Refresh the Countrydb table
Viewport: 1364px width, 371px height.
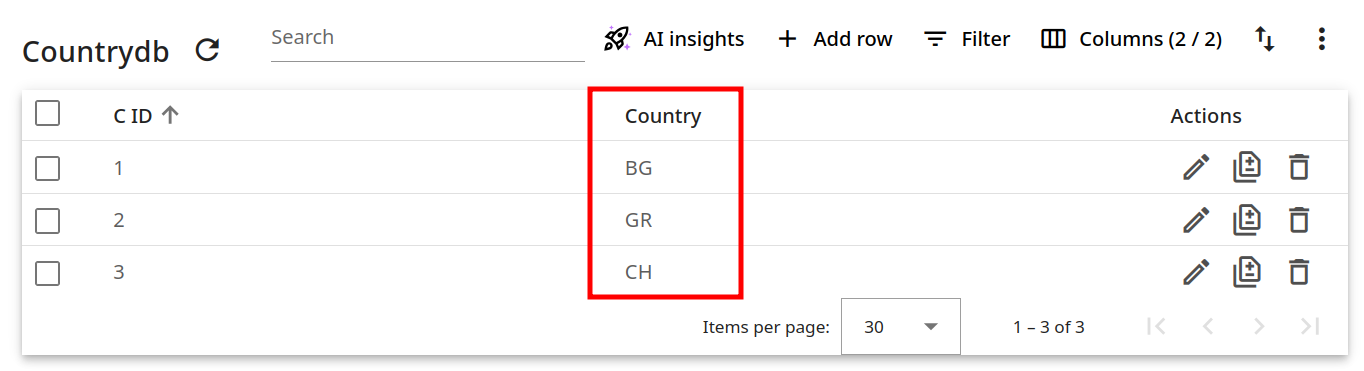(207, 50)
